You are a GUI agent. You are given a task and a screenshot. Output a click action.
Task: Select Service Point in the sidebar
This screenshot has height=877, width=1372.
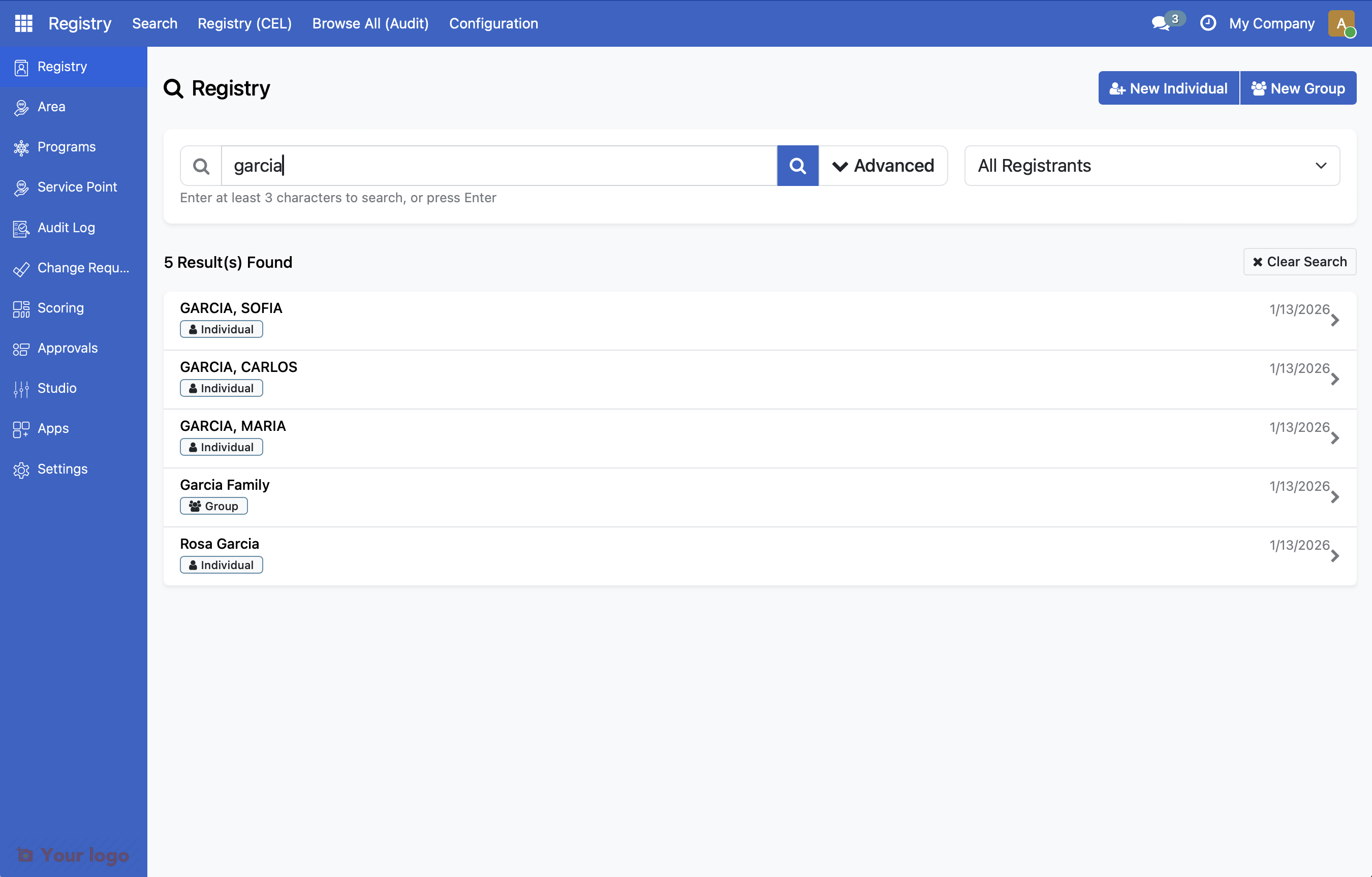pos(77,187)
